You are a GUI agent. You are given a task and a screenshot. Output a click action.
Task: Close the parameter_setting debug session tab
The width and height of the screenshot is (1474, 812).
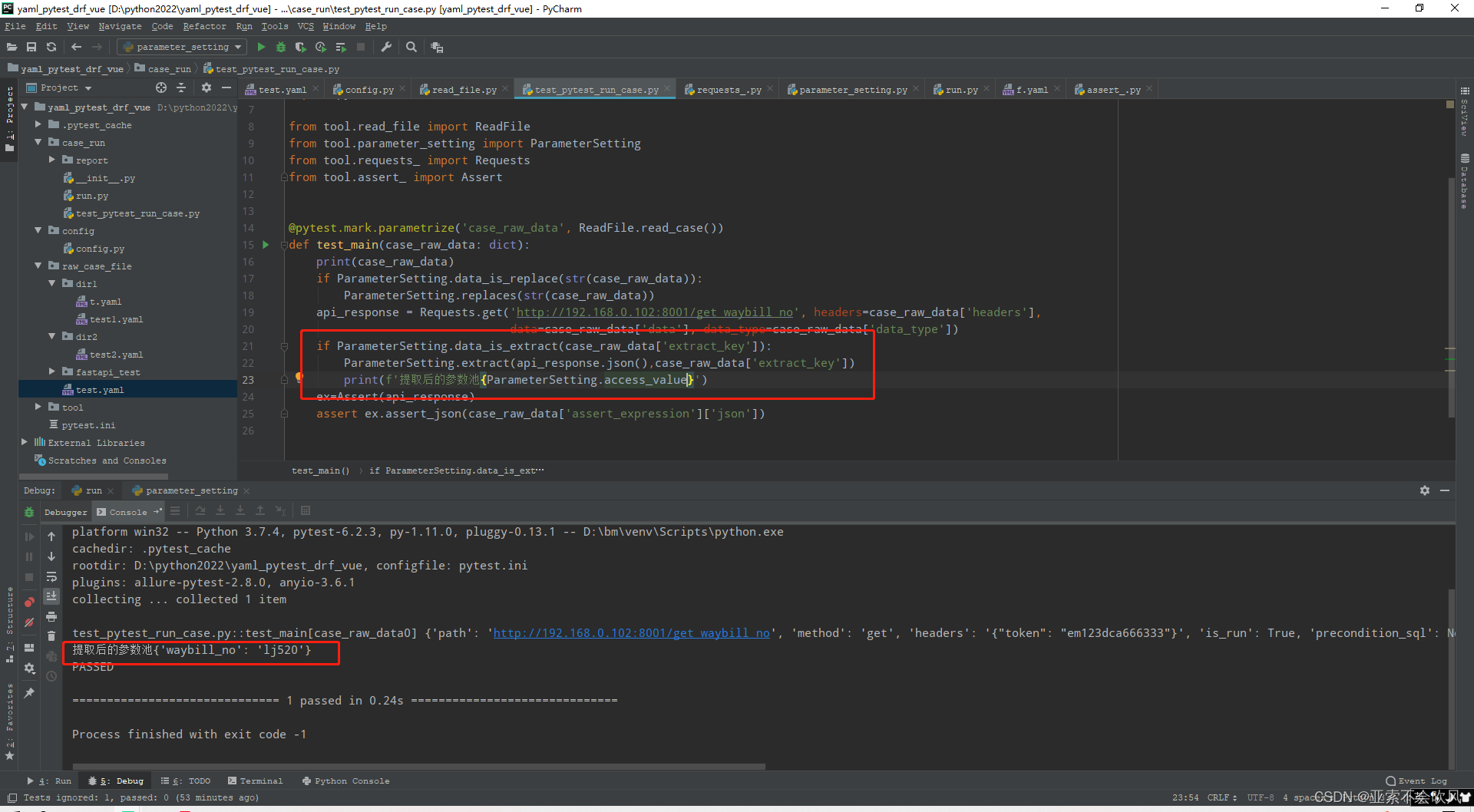tap(246, 491)
